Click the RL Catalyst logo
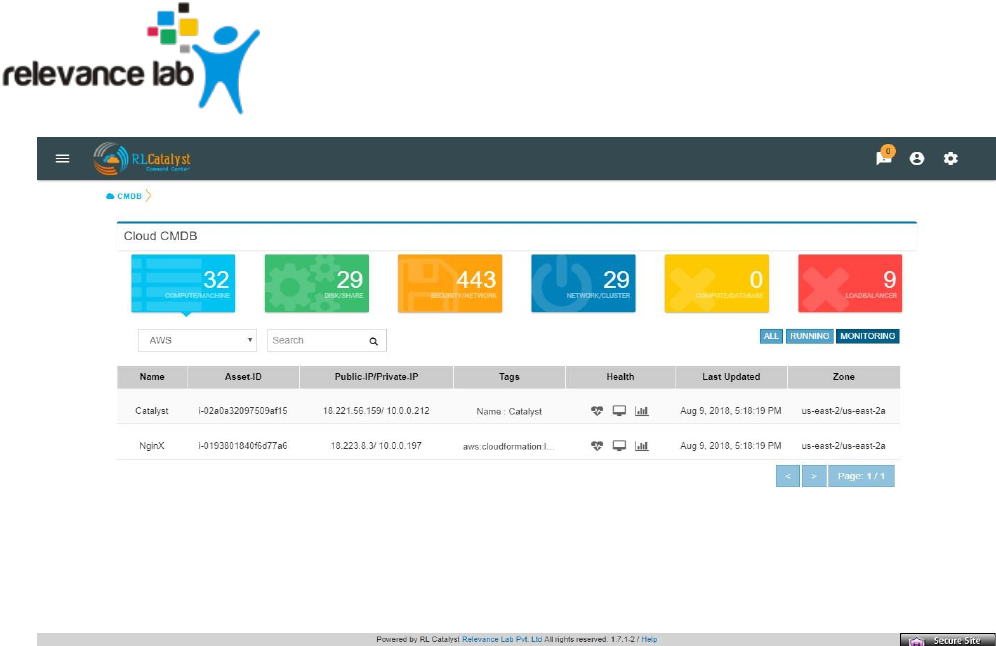 click(142, 158)
